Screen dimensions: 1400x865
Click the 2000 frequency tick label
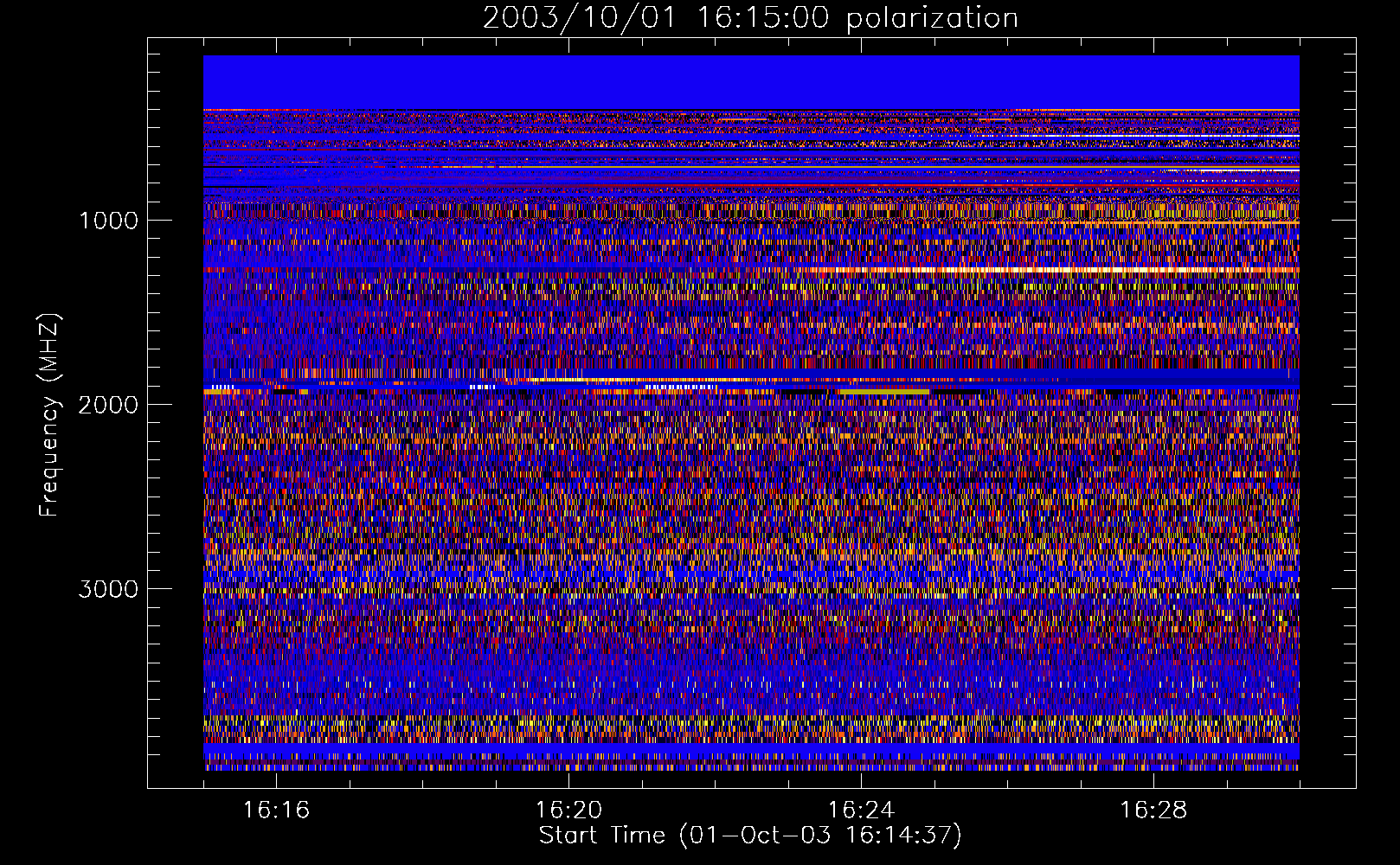[x=108, y=405]
